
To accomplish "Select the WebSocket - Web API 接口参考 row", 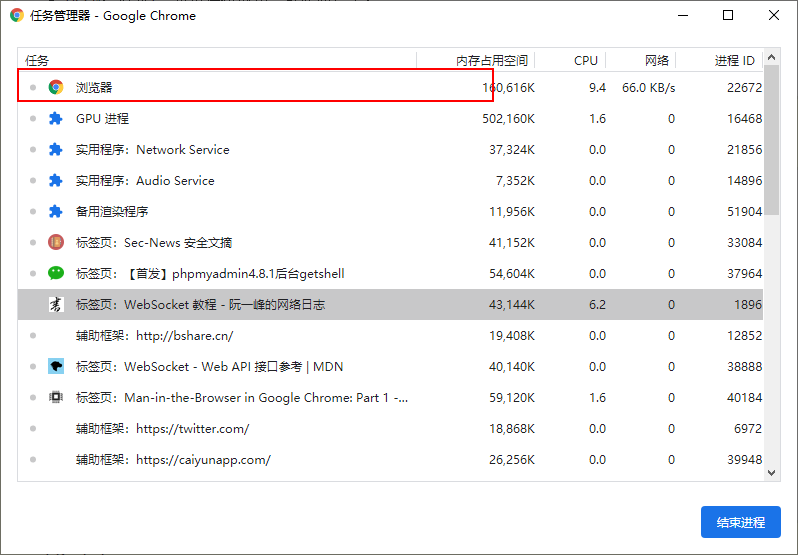I will click(390, 367).
